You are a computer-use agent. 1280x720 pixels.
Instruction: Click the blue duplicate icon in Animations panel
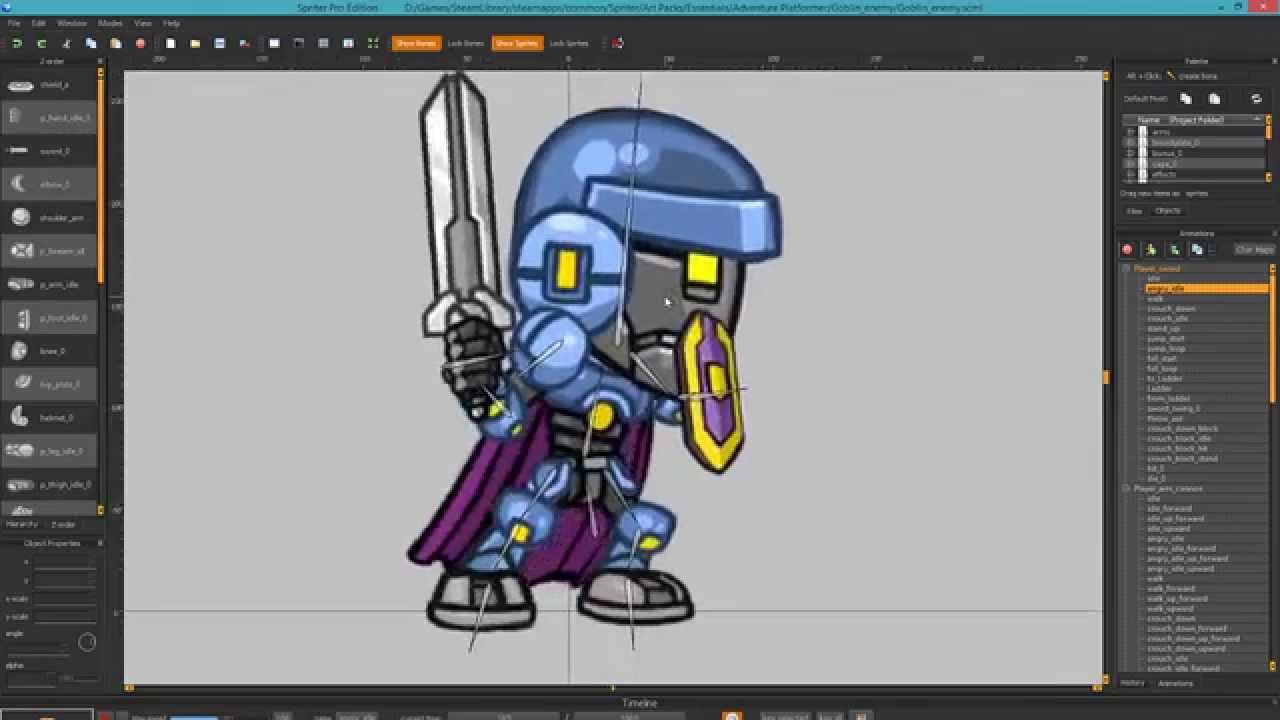(1197, 249)
